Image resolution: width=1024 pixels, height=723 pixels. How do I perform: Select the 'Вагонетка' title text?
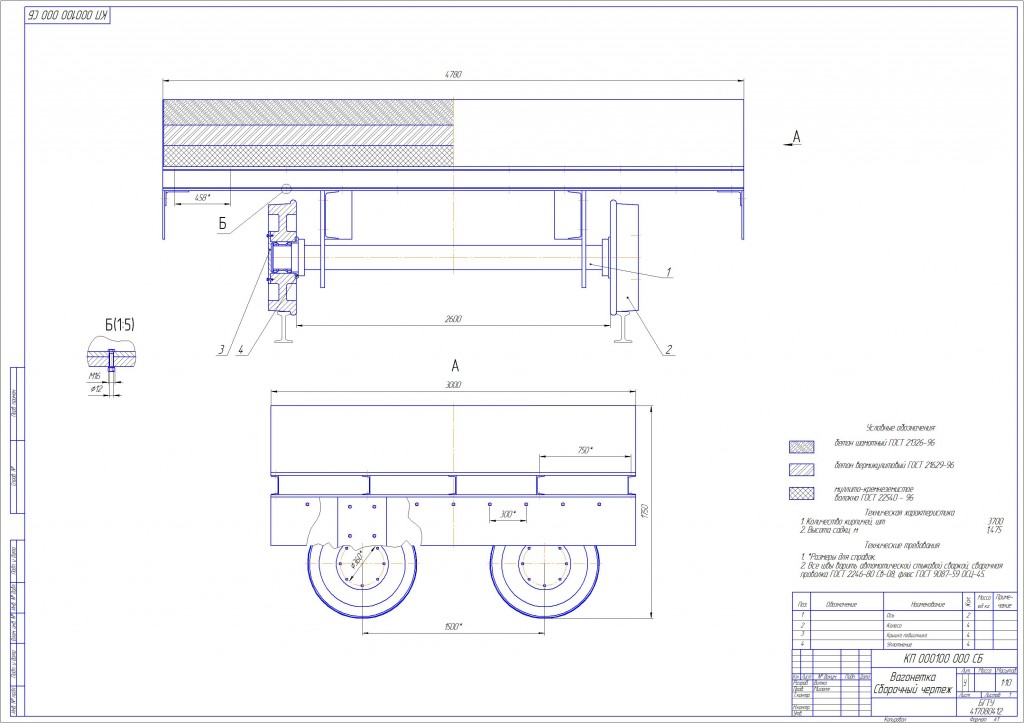pyautogui.click(x=912, y=677)
